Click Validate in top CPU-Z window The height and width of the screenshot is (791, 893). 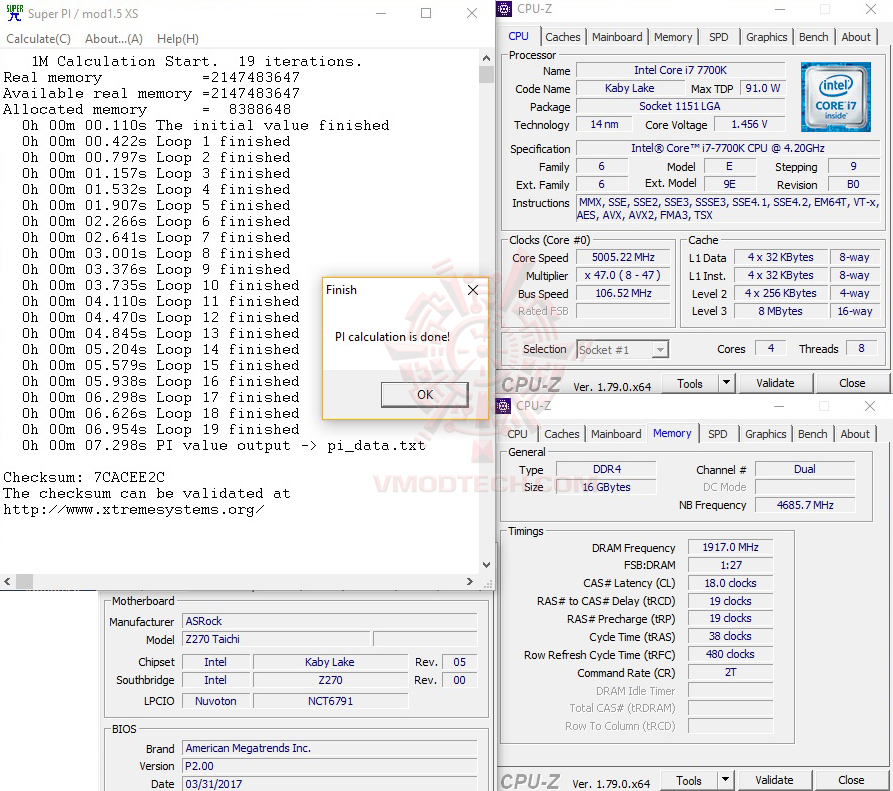click(x=775, y=383)
